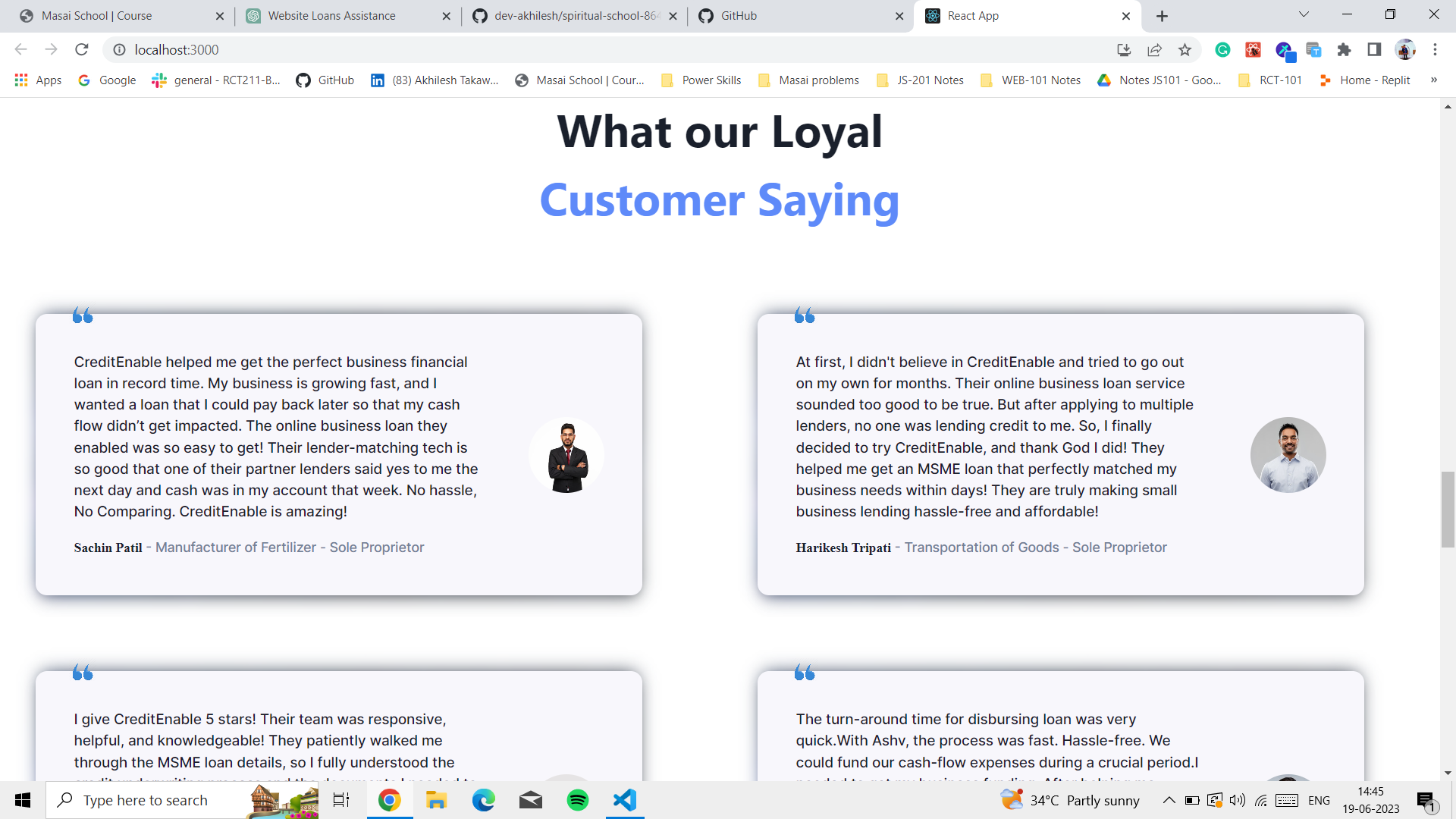
Task: Open Mail app from taskbar
Action: (531, 800)
